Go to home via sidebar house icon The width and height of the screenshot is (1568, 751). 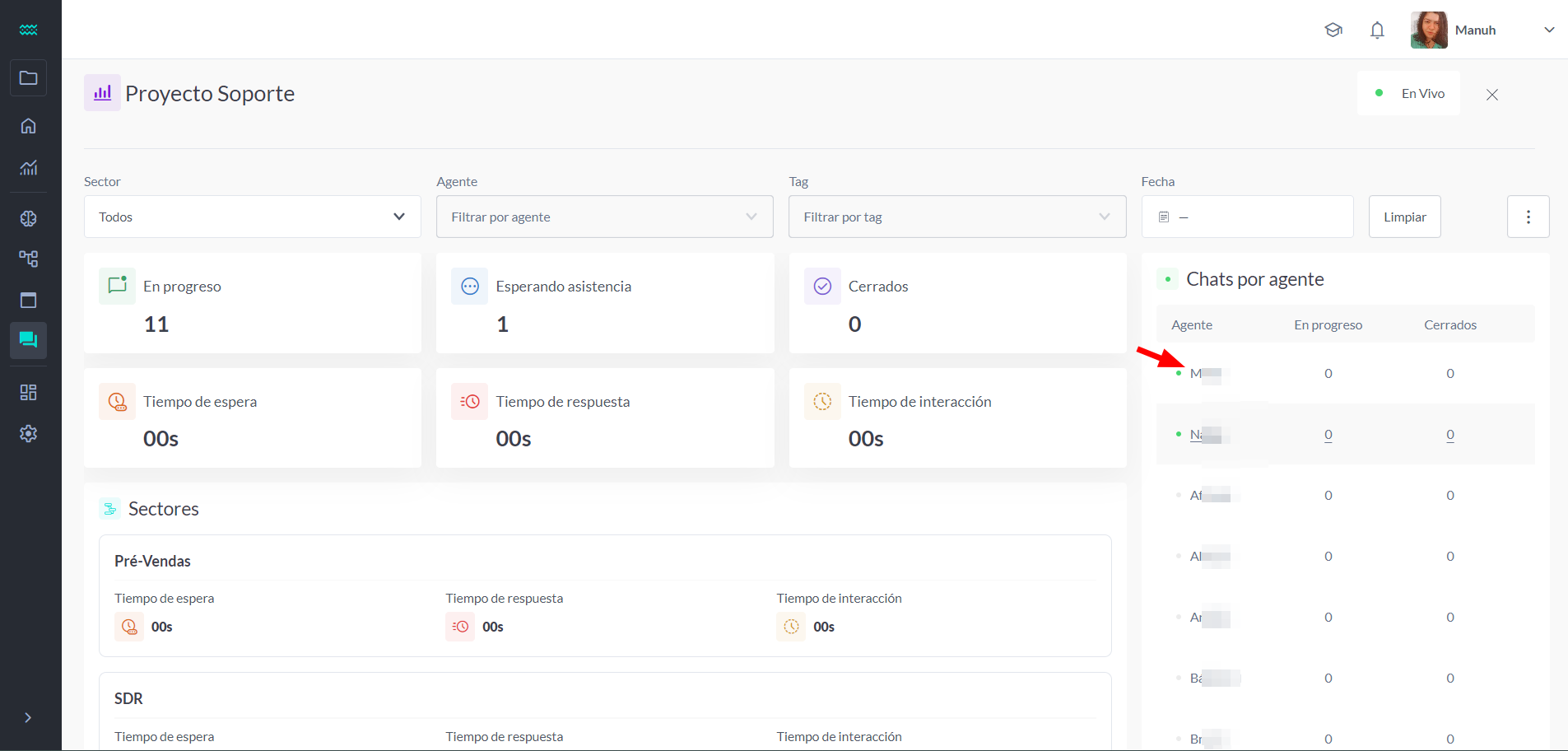click(x=29, y=126)
